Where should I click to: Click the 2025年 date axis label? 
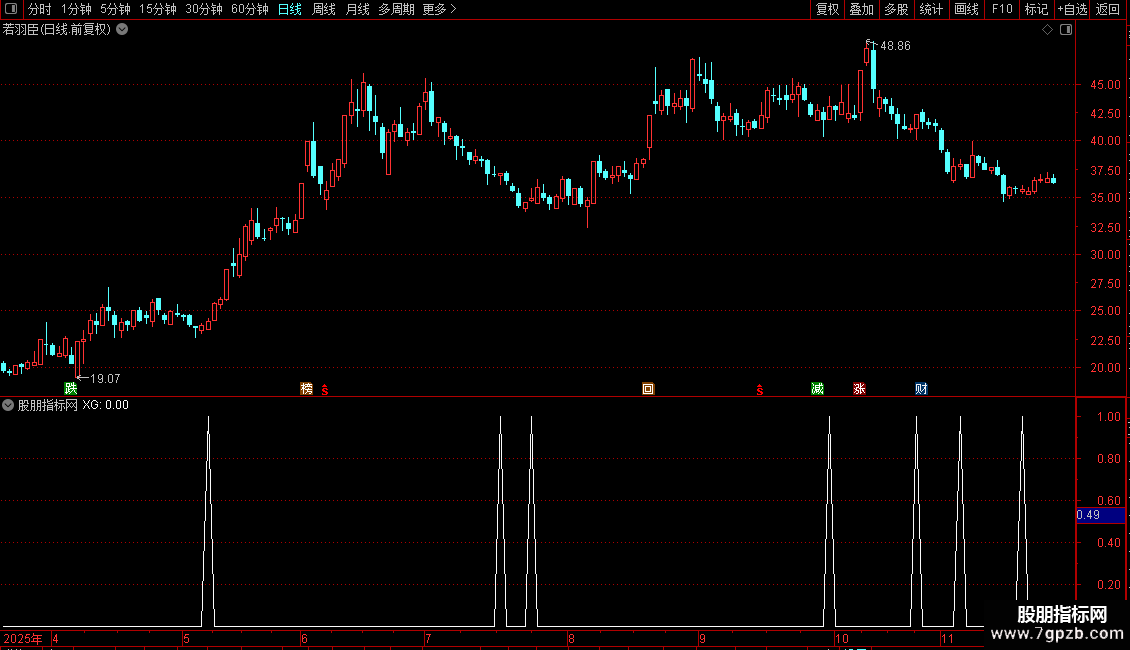click(23, 638)
